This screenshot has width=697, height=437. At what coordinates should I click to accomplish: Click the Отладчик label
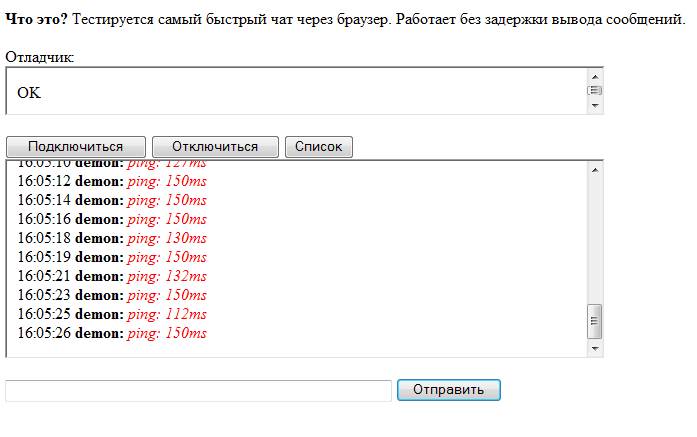point(39,57)
